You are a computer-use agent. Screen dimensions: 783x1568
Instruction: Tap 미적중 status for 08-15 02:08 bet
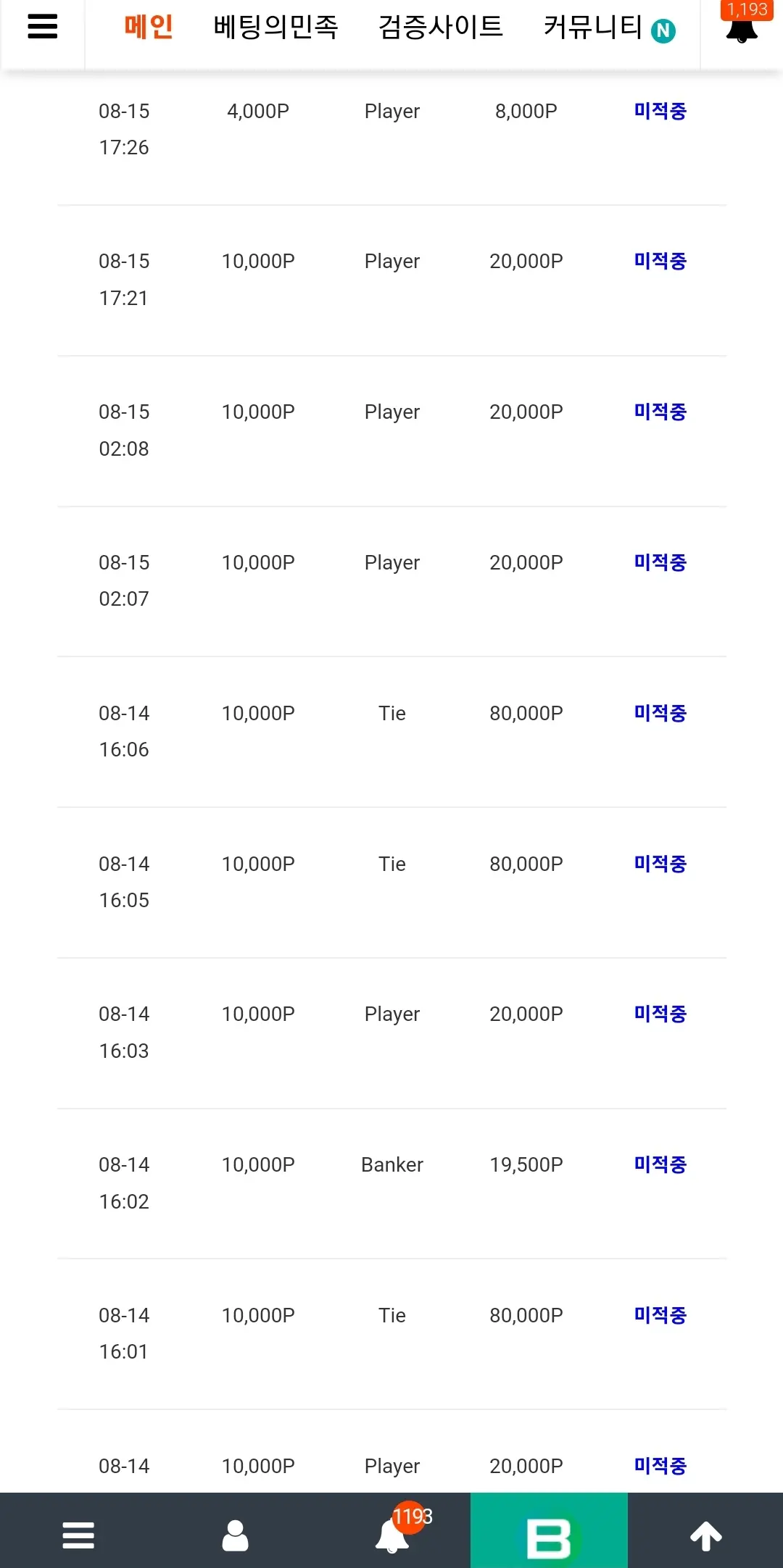click(660, 412)
